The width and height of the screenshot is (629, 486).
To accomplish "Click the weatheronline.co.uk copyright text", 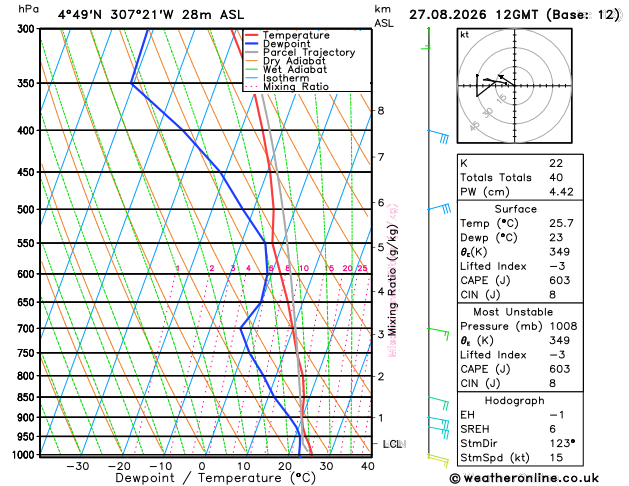I will tap(524, 478).
